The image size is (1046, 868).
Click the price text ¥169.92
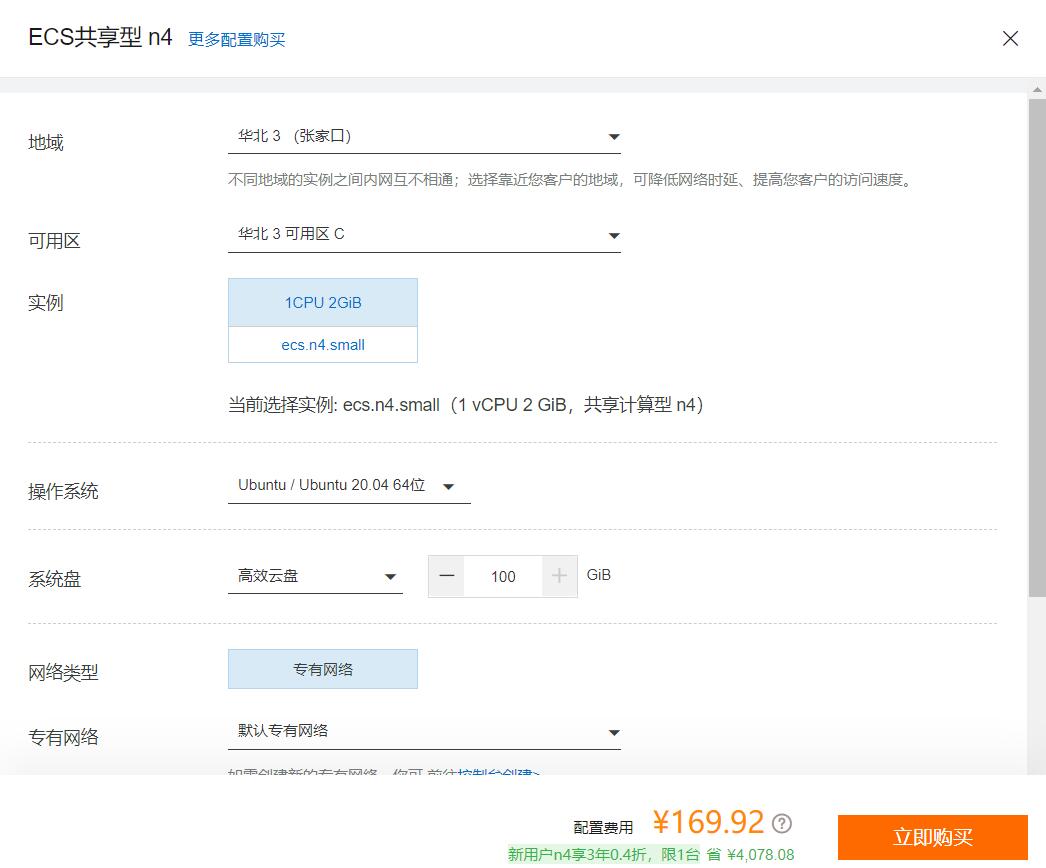[708, 823]
